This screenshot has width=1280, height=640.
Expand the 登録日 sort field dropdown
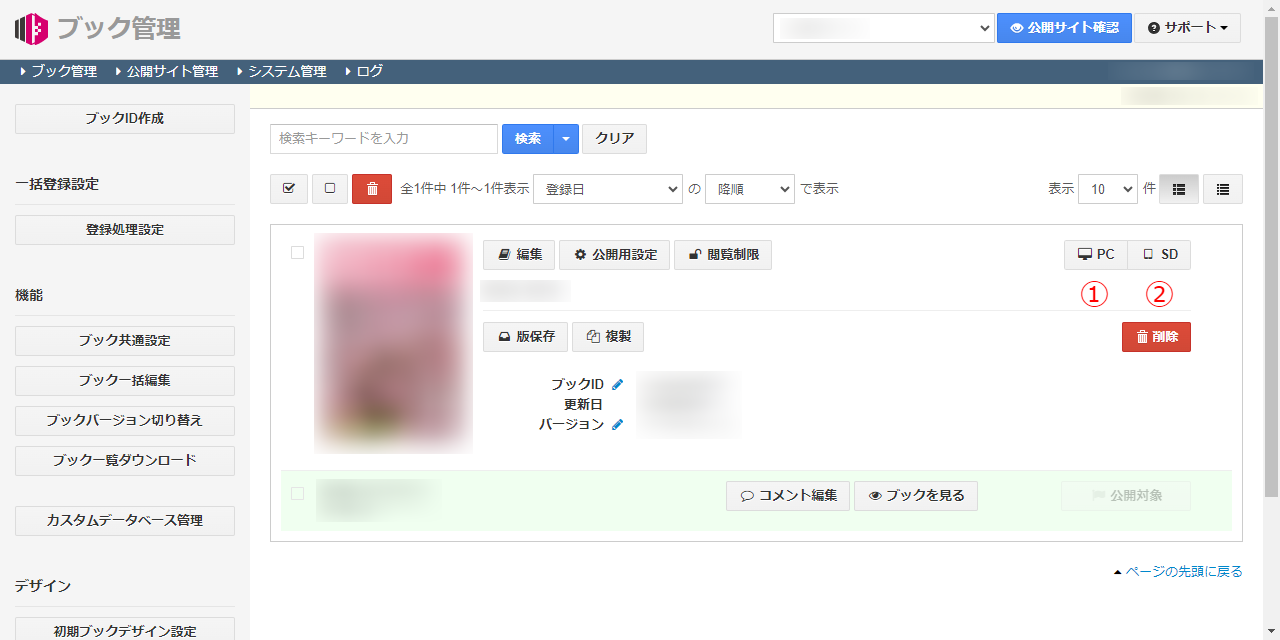pos(607,189)
